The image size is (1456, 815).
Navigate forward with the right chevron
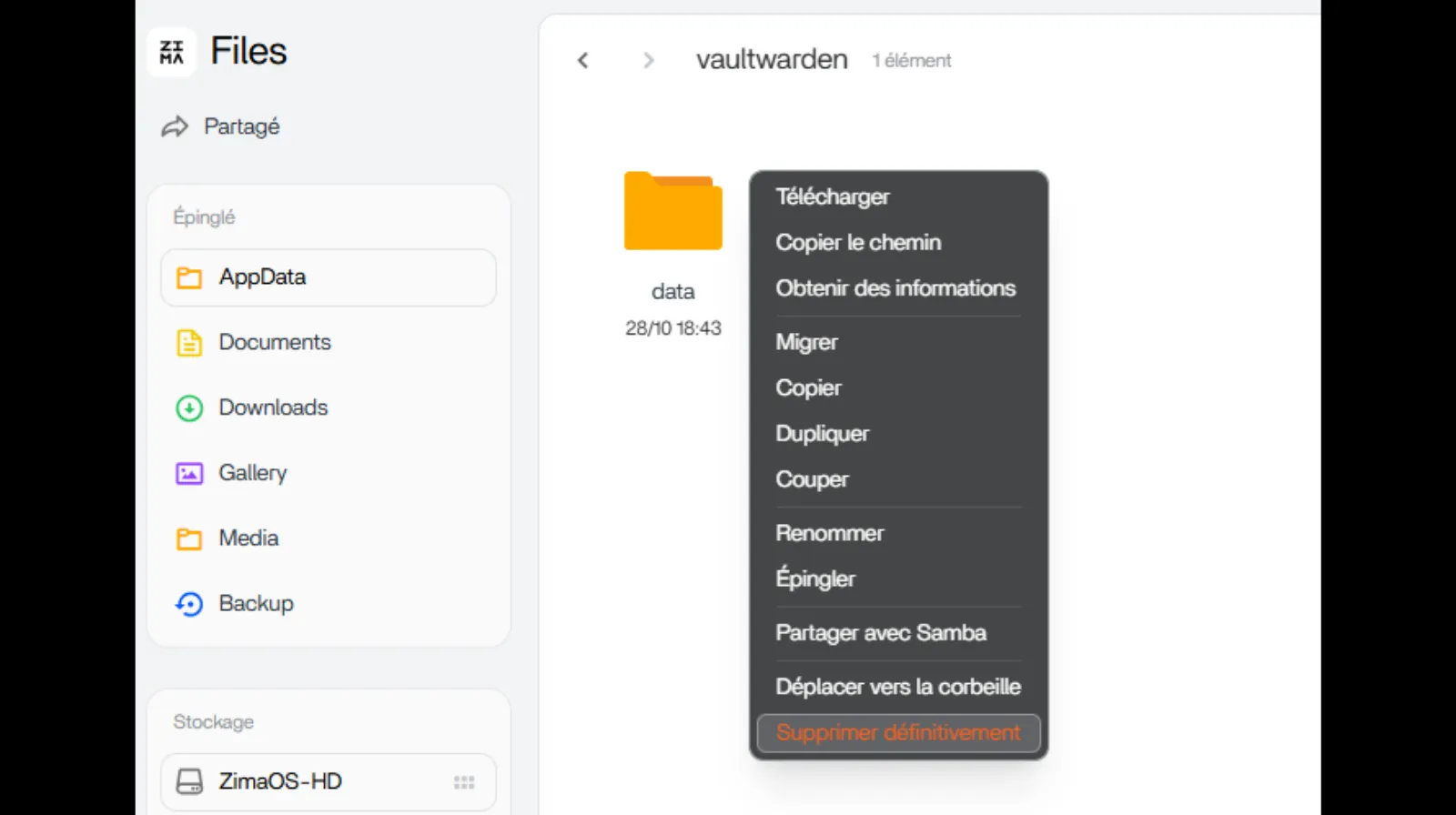pos(648,61)
